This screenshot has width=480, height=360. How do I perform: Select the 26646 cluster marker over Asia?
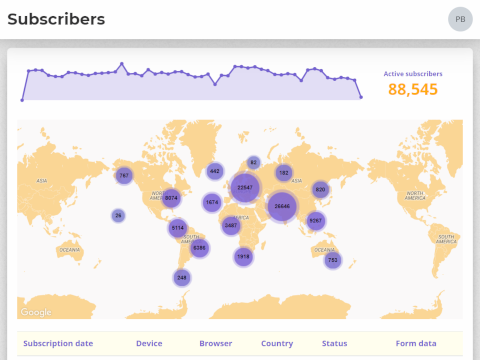pos(282,206)
